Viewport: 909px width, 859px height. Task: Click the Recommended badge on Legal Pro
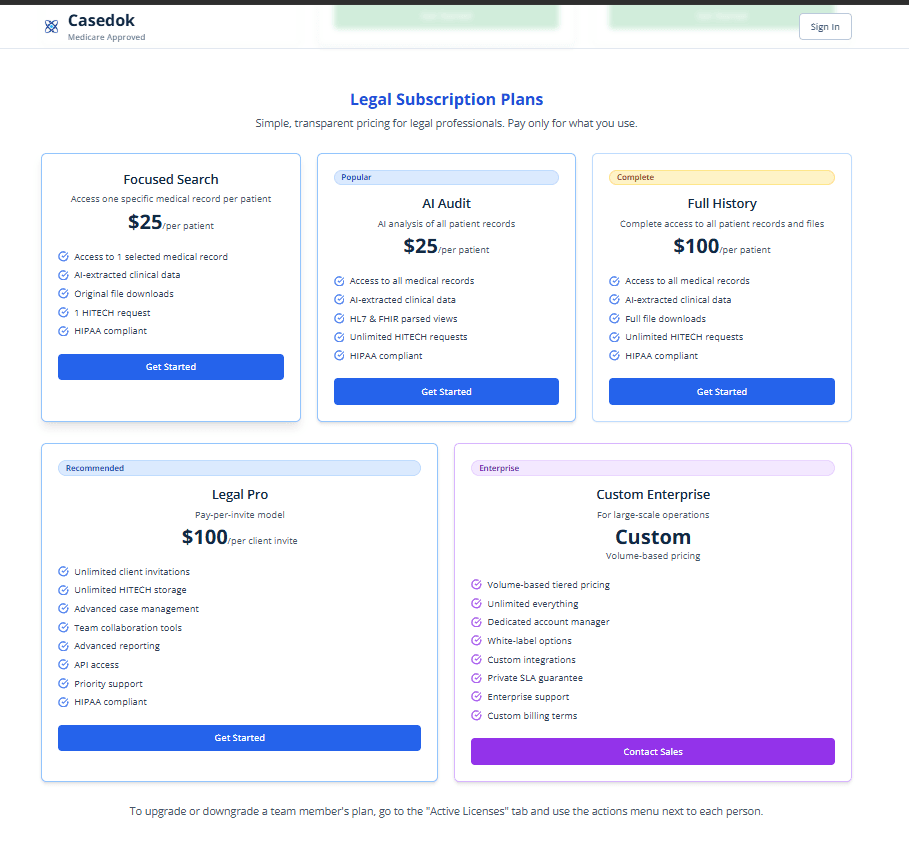[x=239, y=468]
